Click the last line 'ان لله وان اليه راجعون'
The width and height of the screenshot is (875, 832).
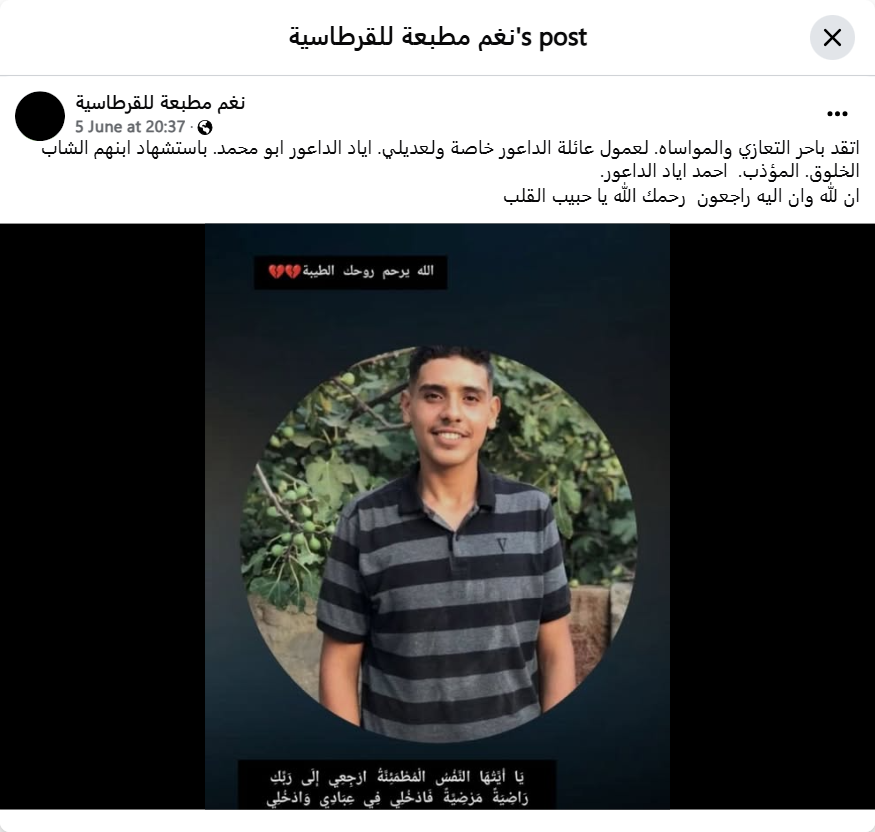(x=779, y=197)
